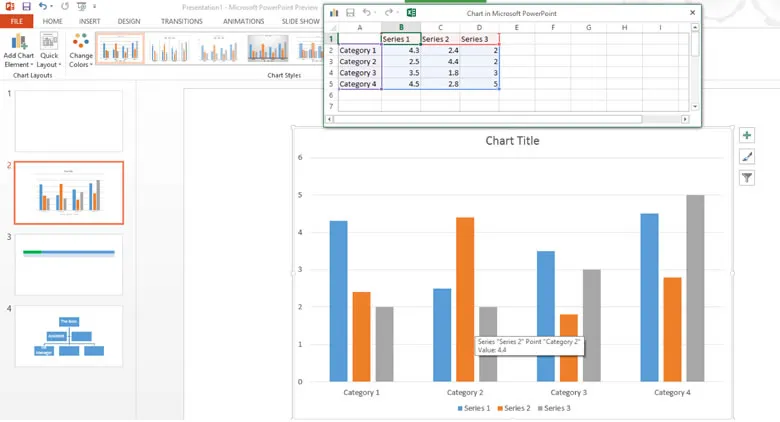Click Start From Beginning presentation icon
Screen dimensions: 780x422
82,6
